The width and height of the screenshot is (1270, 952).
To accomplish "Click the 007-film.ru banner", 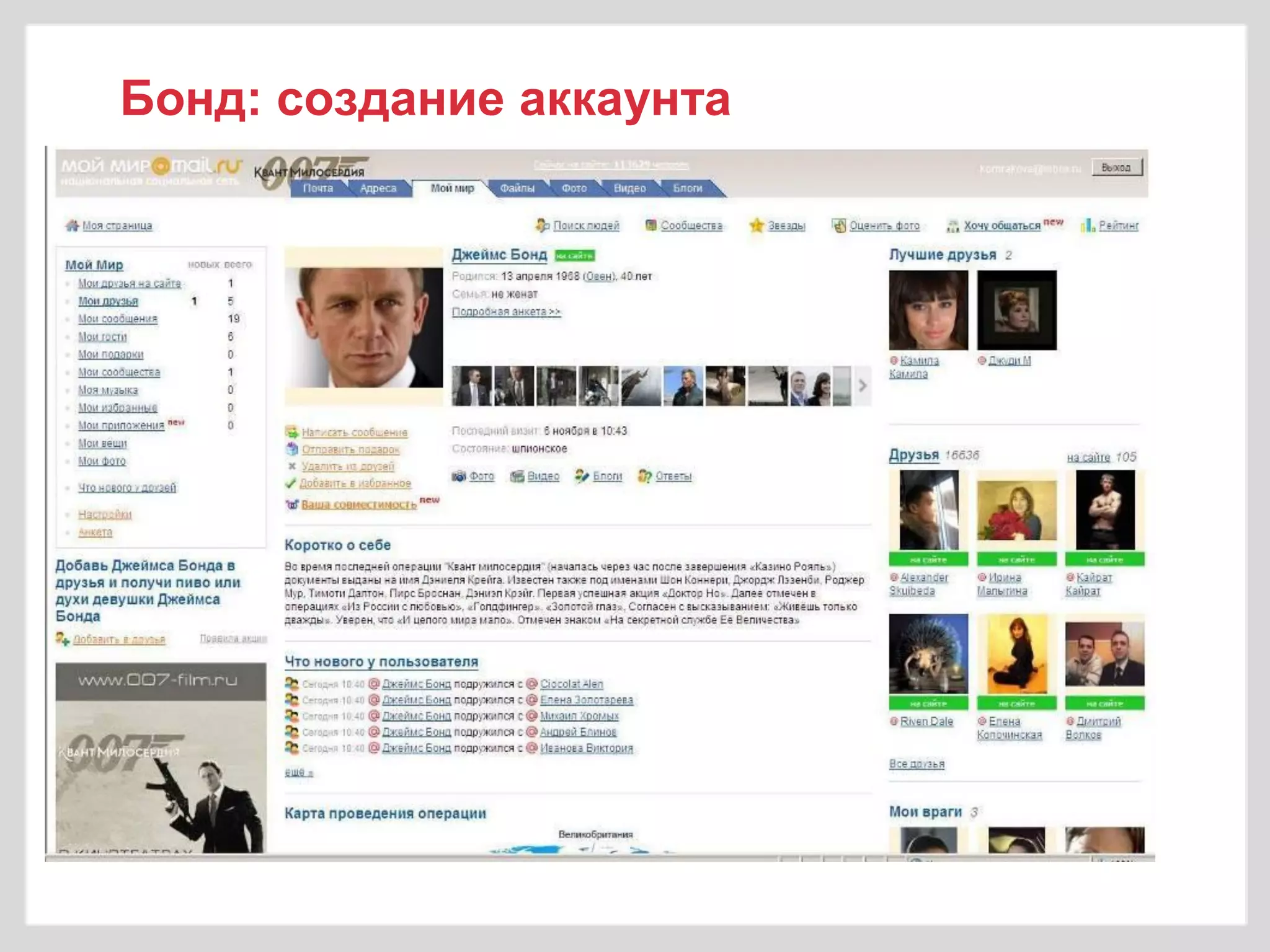I will 161,758.
